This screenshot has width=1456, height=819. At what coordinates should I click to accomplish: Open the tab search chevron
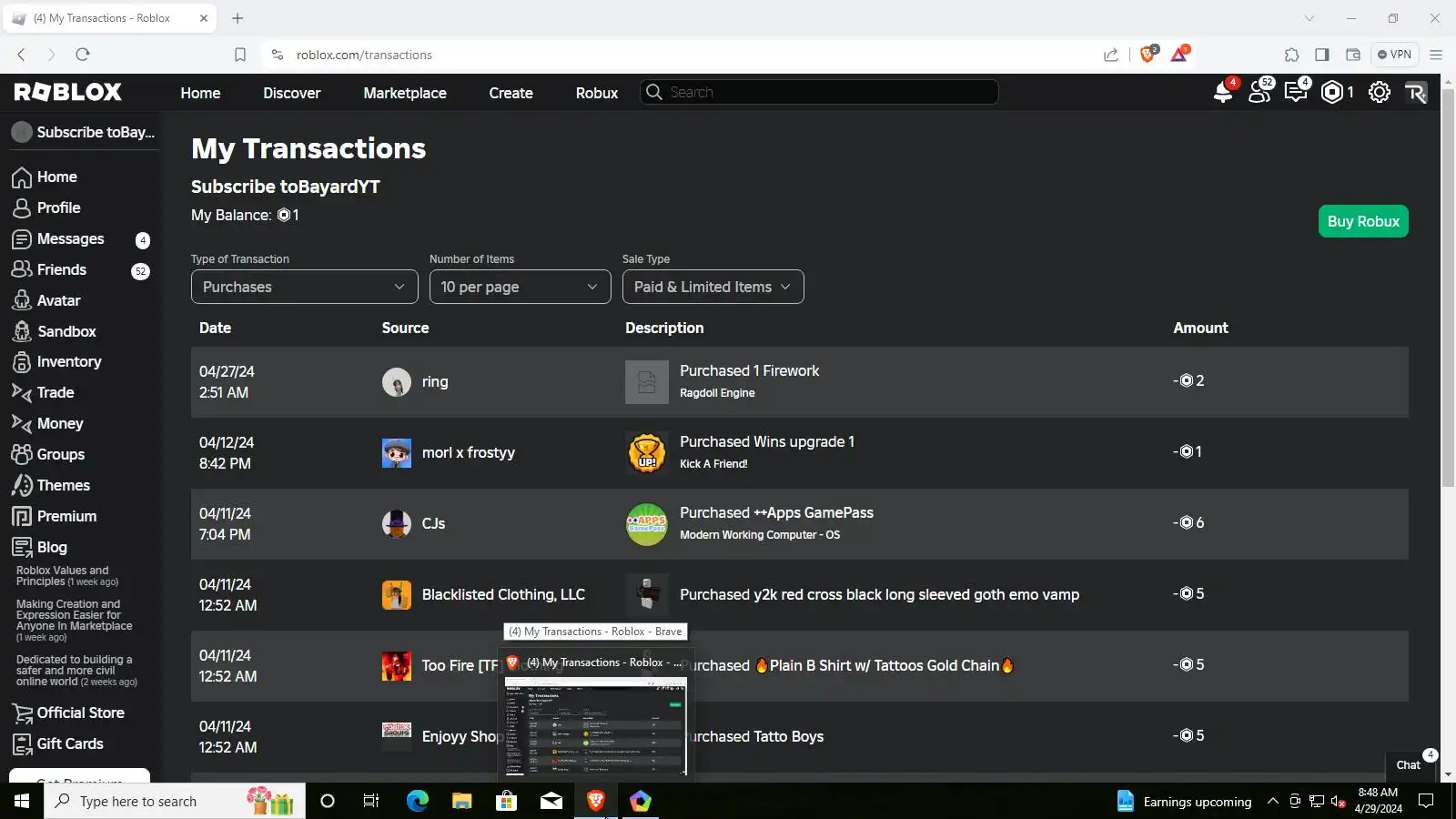(1309, 18)
